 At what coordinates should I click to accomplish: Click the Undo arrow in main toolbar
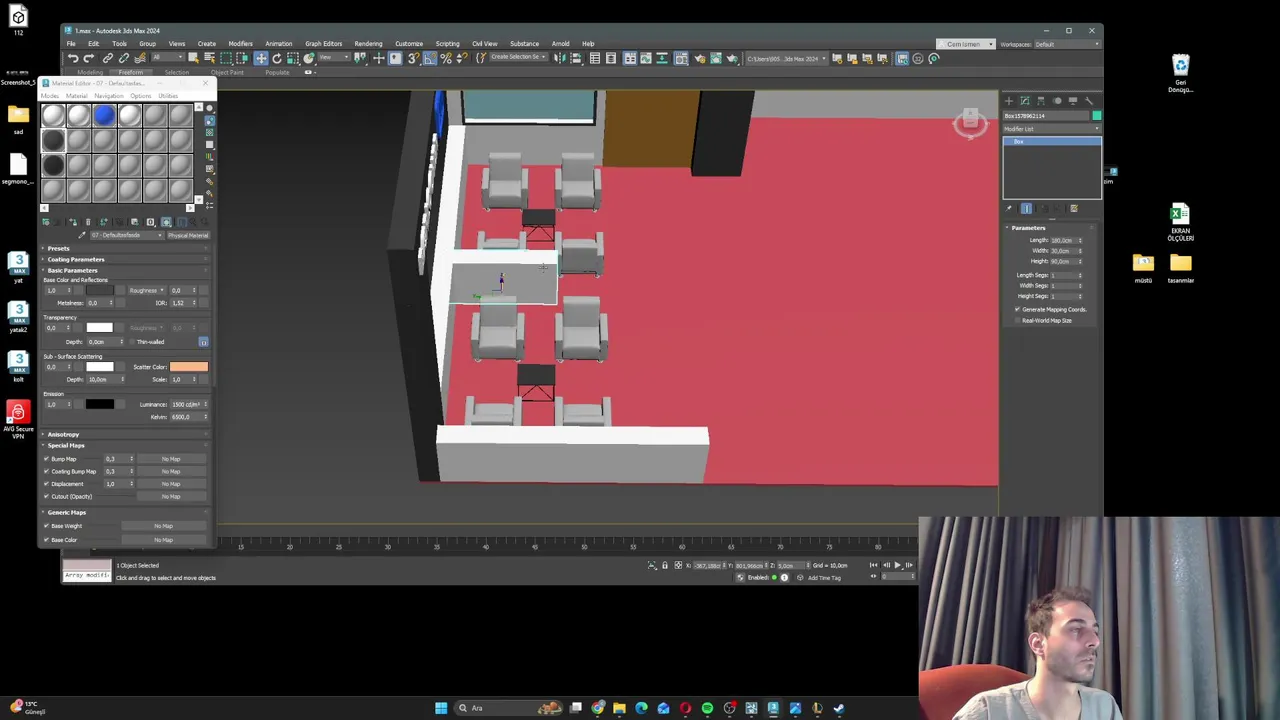click(x=73, y=58)
